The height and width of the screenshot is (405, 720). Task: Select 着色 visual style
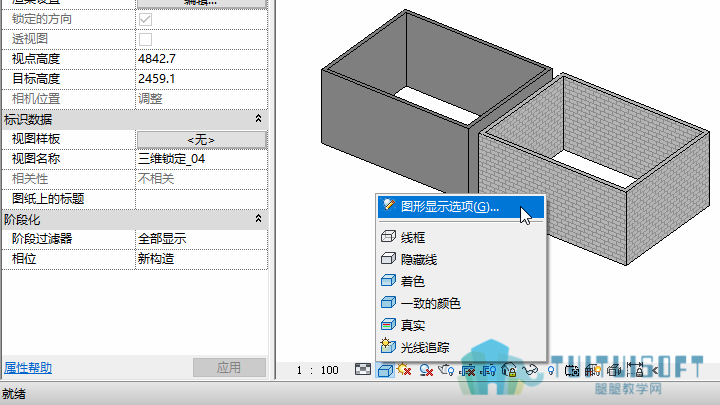[461, 281]
